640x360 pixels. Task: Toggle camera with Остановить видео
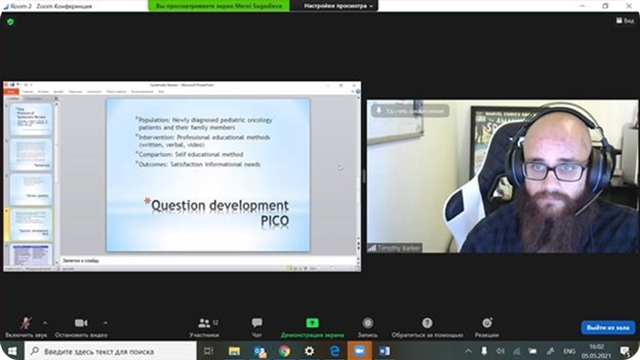click(81, 327)
